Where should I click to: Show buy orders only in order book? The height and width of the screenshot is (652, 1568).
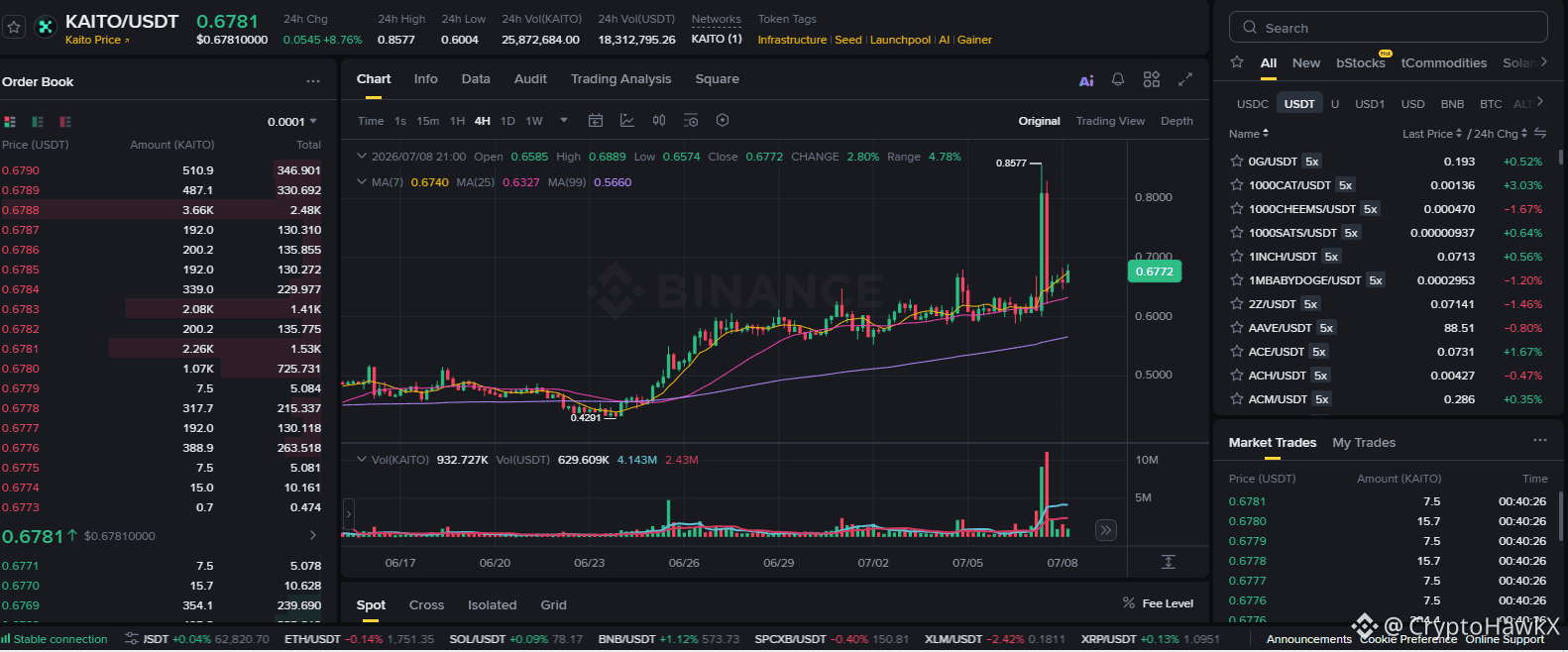[38, 122]
